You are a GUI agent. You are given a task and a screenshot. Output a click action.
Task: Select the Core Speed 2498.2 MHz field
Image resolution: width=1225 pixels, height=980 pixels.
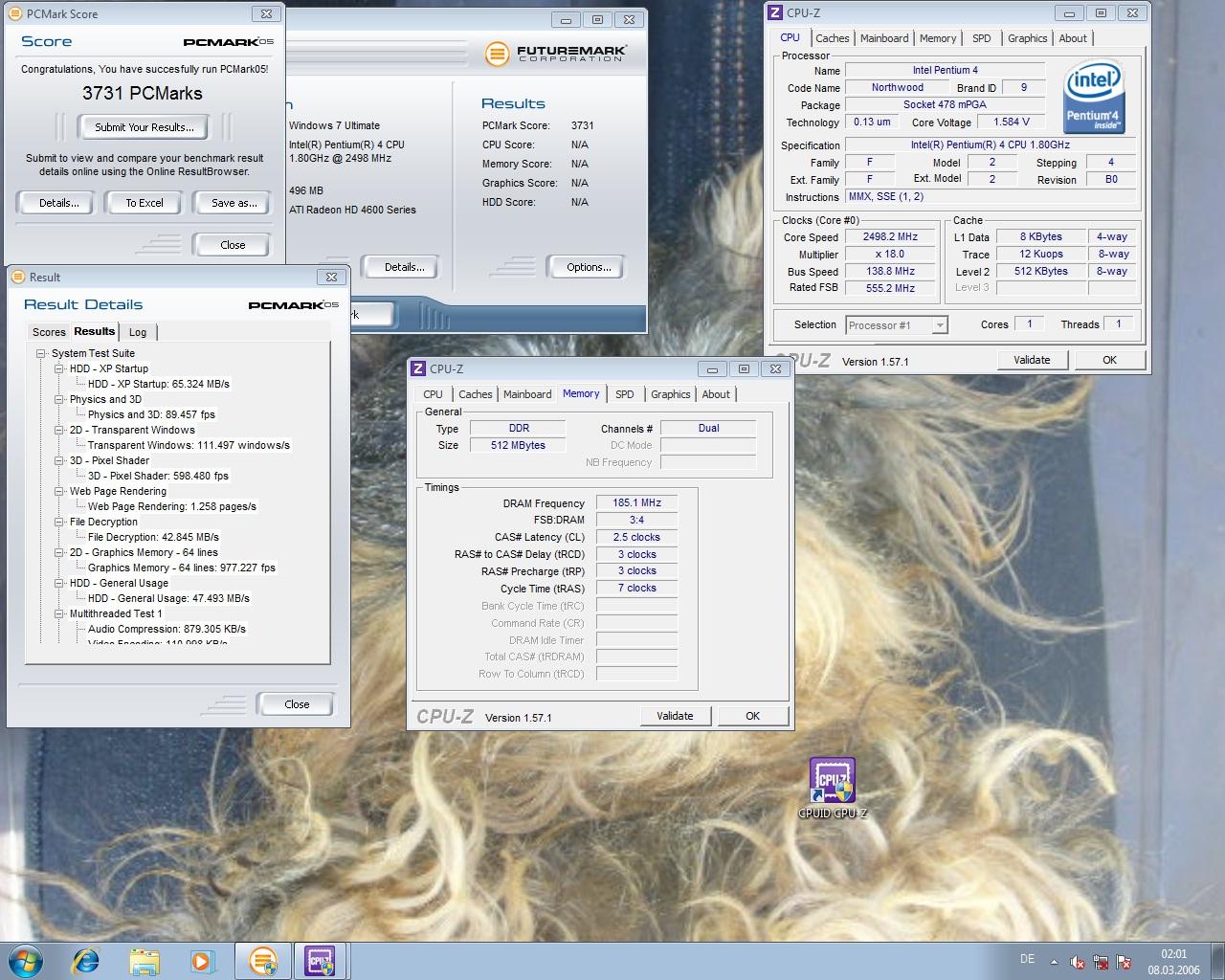click(x=890, y=236)
